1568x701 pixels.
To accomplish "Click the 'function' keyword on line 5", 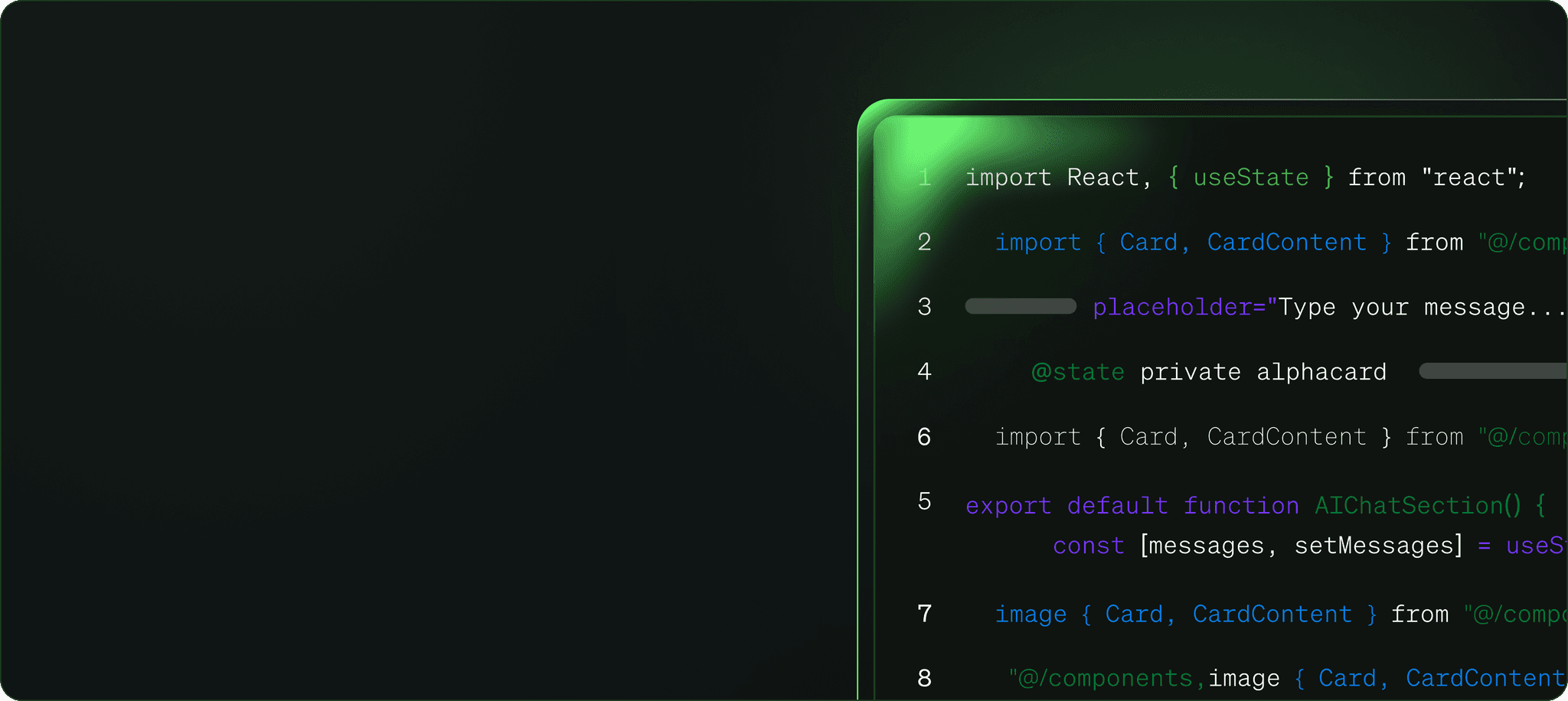I will pyautogui.click(x=1241, y=506).
